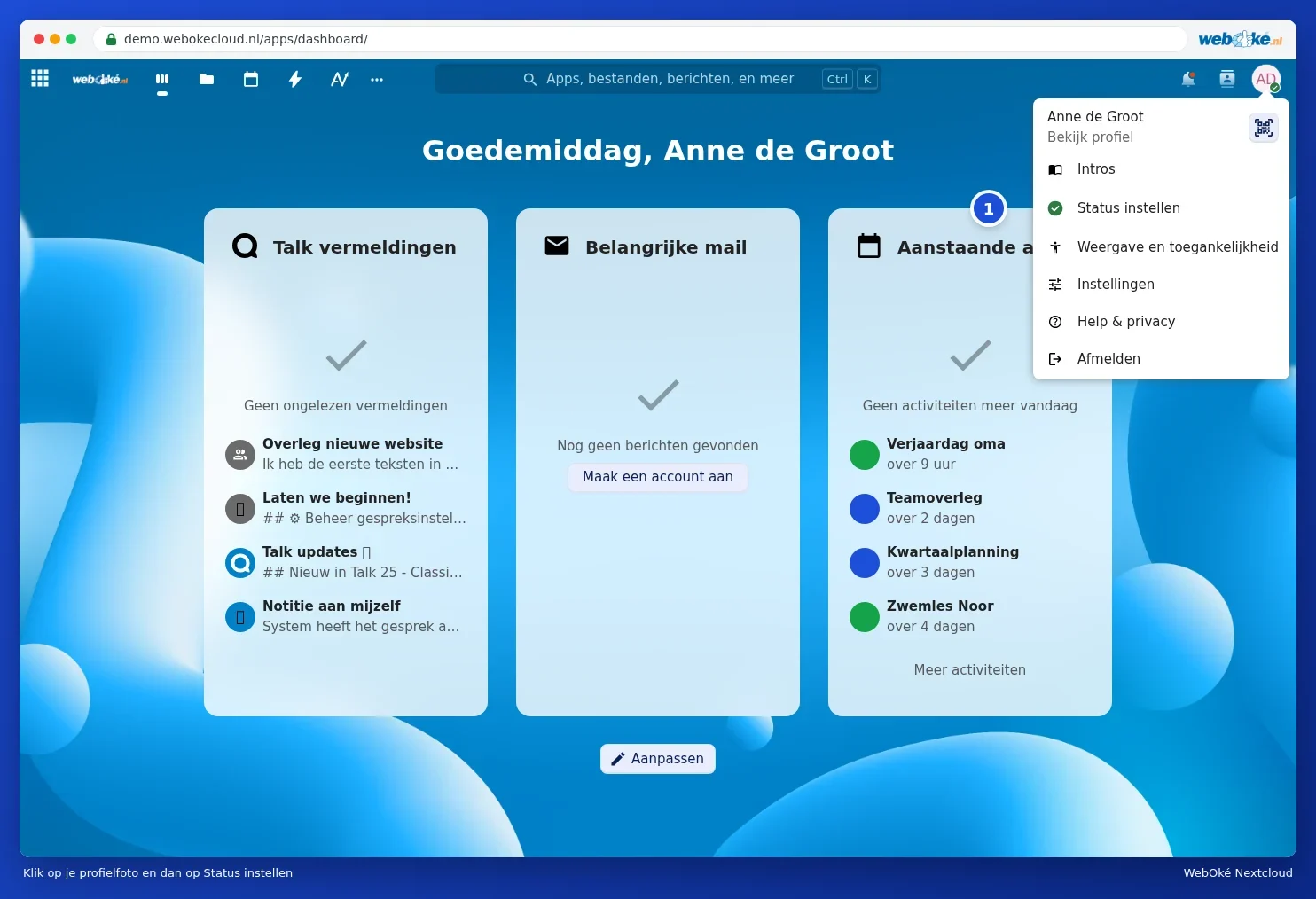Open Help & privacy

(1161, 322)
